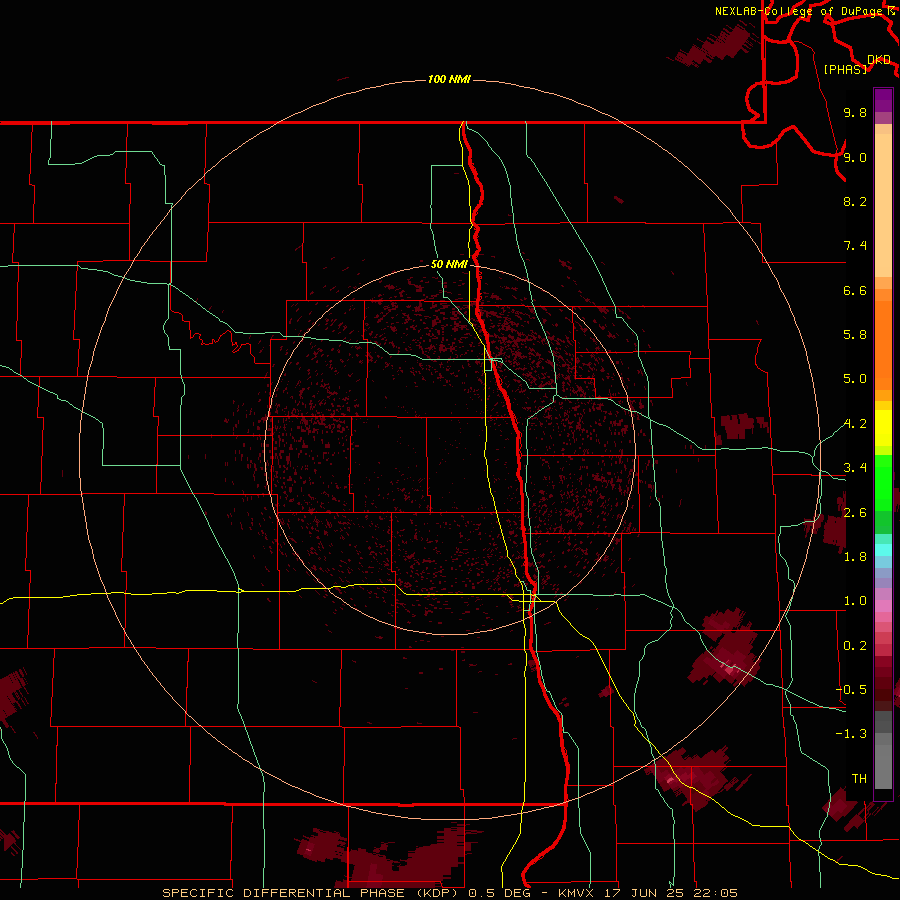The height and width of the screenshot is (900, 900).
Task: Click the 0.2 scale value
Action: 855,646
